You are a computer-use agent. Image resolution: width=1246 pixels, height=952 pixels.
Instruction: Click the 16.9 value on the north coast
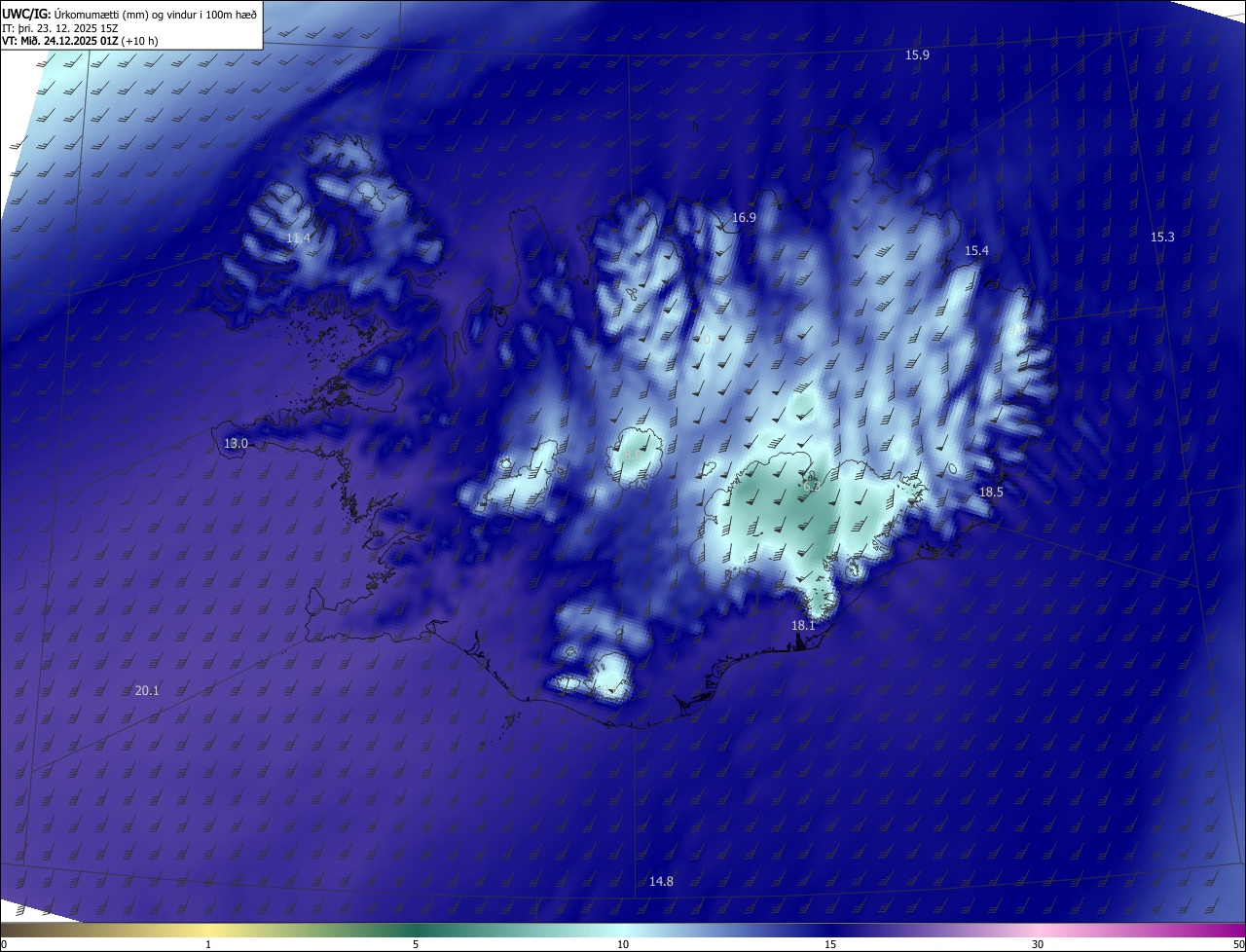[x=744, y=218]
